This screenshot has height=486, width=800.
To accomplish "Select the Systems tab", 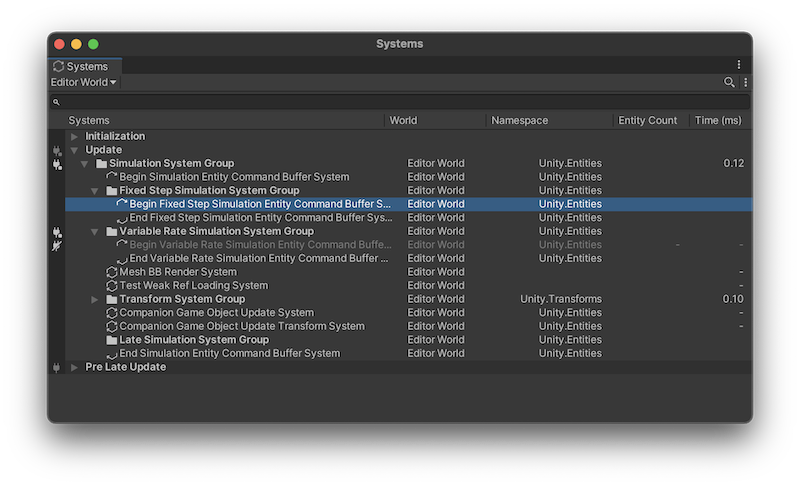I will 80,66.
